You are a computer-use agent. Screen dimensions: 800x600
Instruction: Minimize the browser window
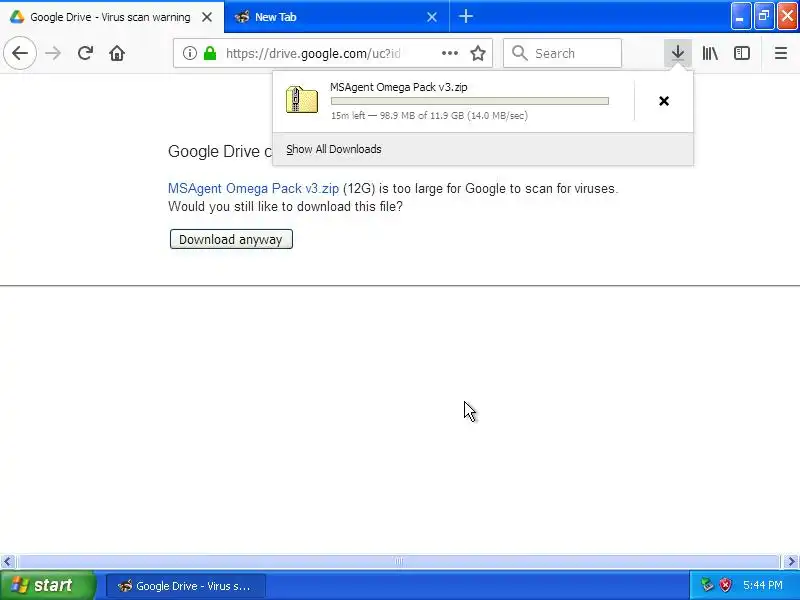(740, 16)
